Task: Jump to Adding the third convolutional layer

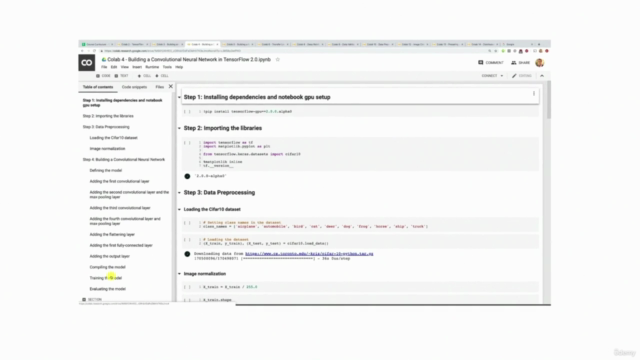Action: point(120,208)
